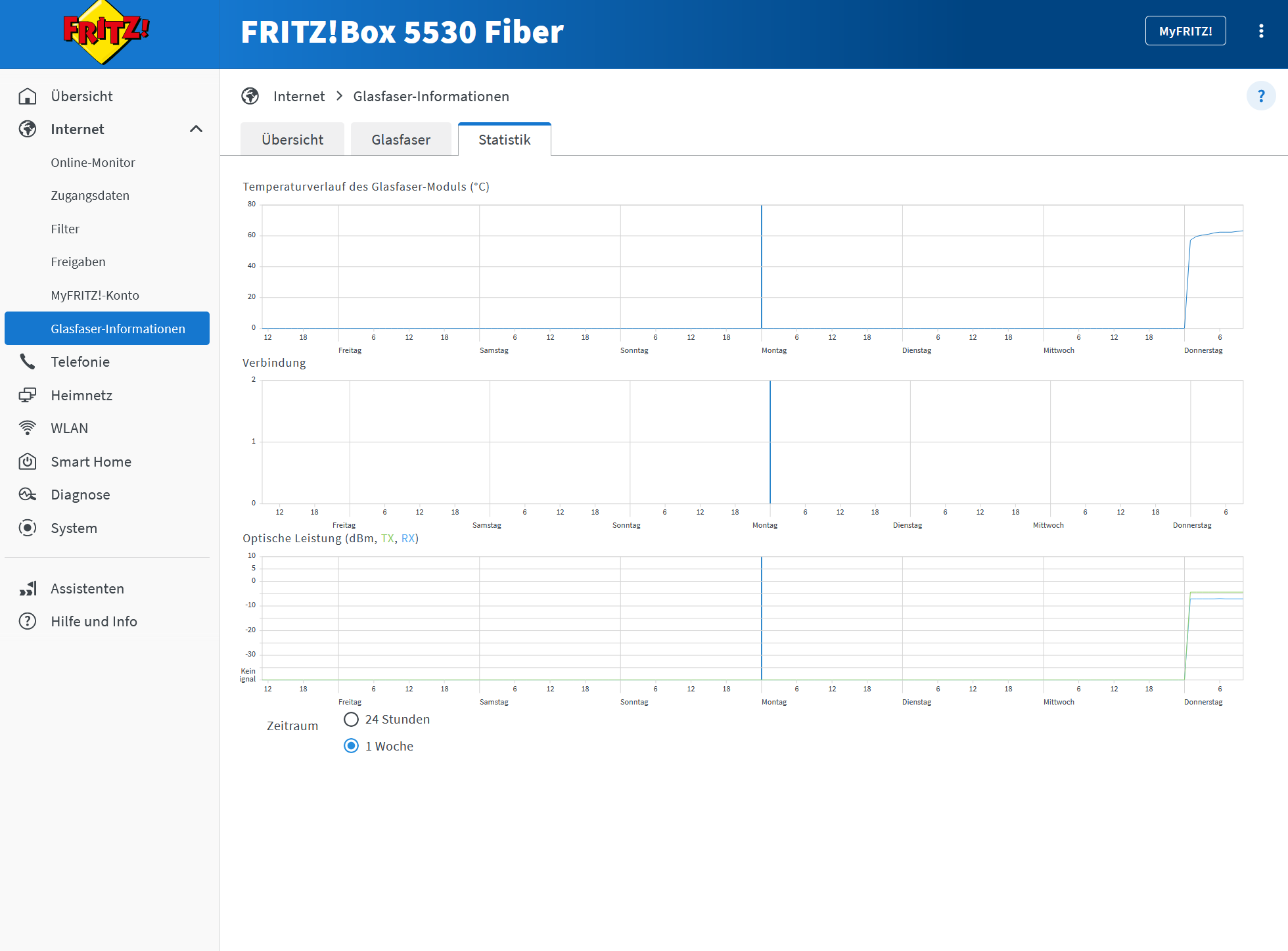Open the Heimnetz menu
Viewport: 1288px width, 951px height.
(x=81, y=395)
